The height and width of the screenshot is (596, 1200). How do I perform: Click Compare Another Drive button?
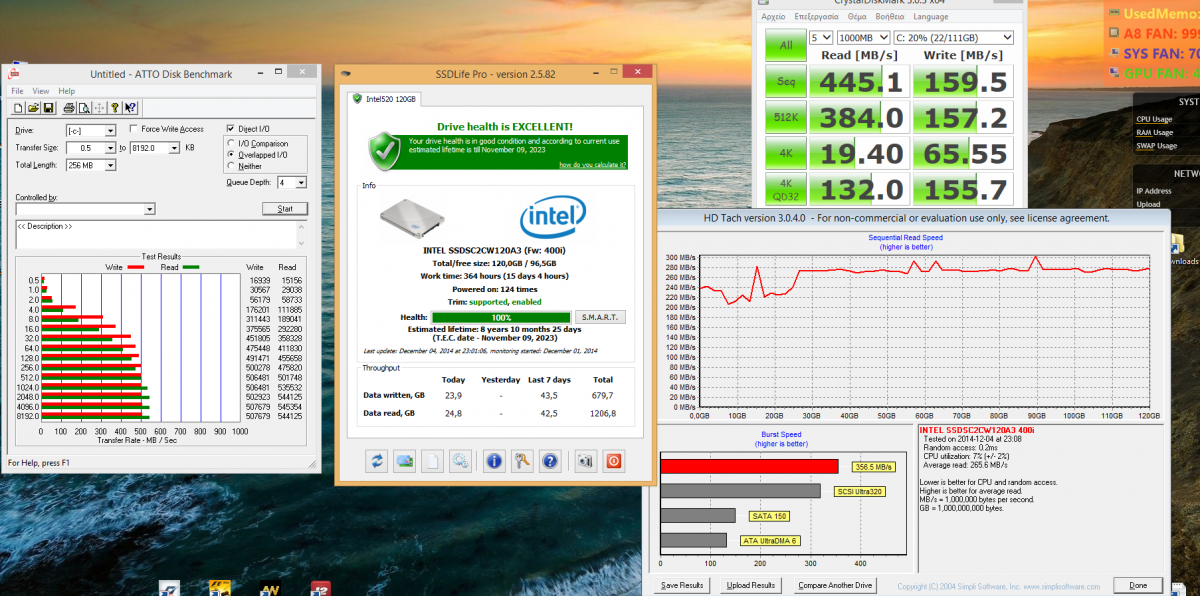pyautogui.click(x=835, y=585)
